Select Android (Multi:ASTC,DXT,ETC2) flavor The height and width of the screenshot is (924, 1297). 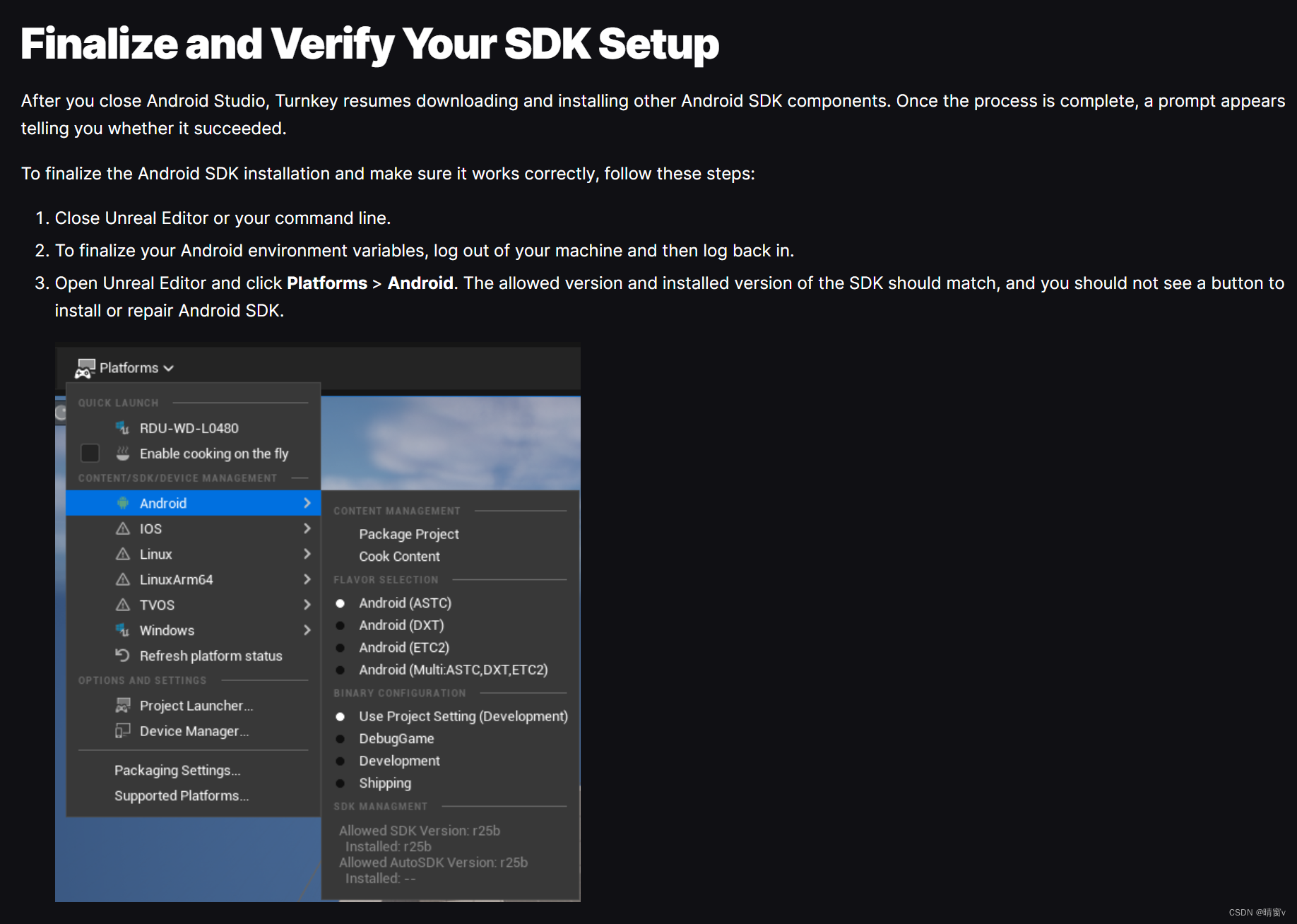coord(453,670)
